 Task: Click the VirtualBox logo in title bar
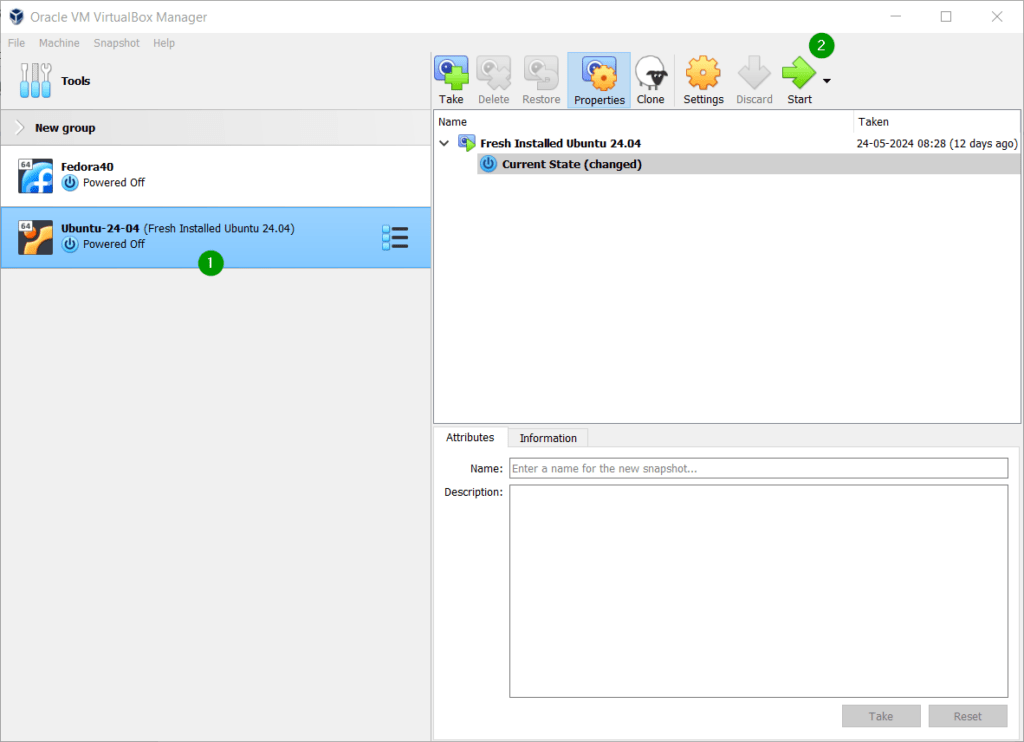[16, 16]
